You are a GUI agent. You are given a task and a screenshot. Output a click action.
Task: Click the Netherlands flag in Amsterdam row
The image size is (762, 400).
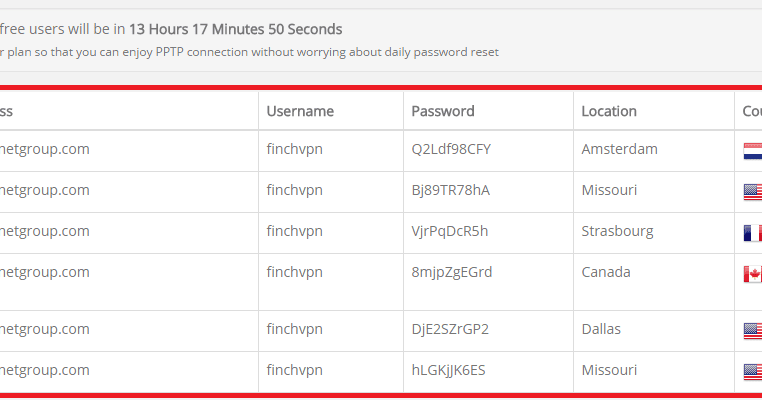pos(753,151)
